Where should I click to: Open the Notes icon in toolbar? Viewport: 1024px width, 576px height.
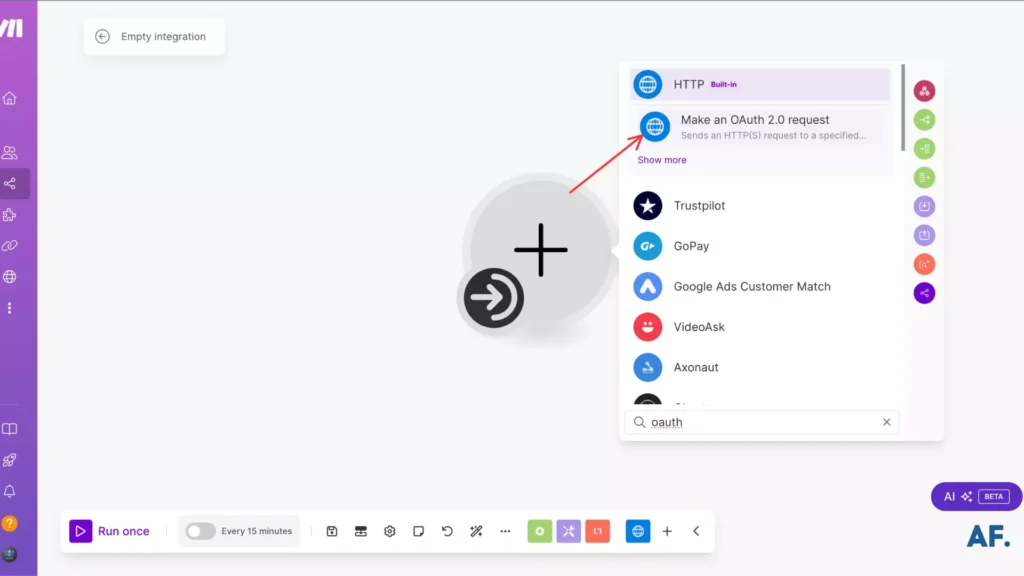419,531
